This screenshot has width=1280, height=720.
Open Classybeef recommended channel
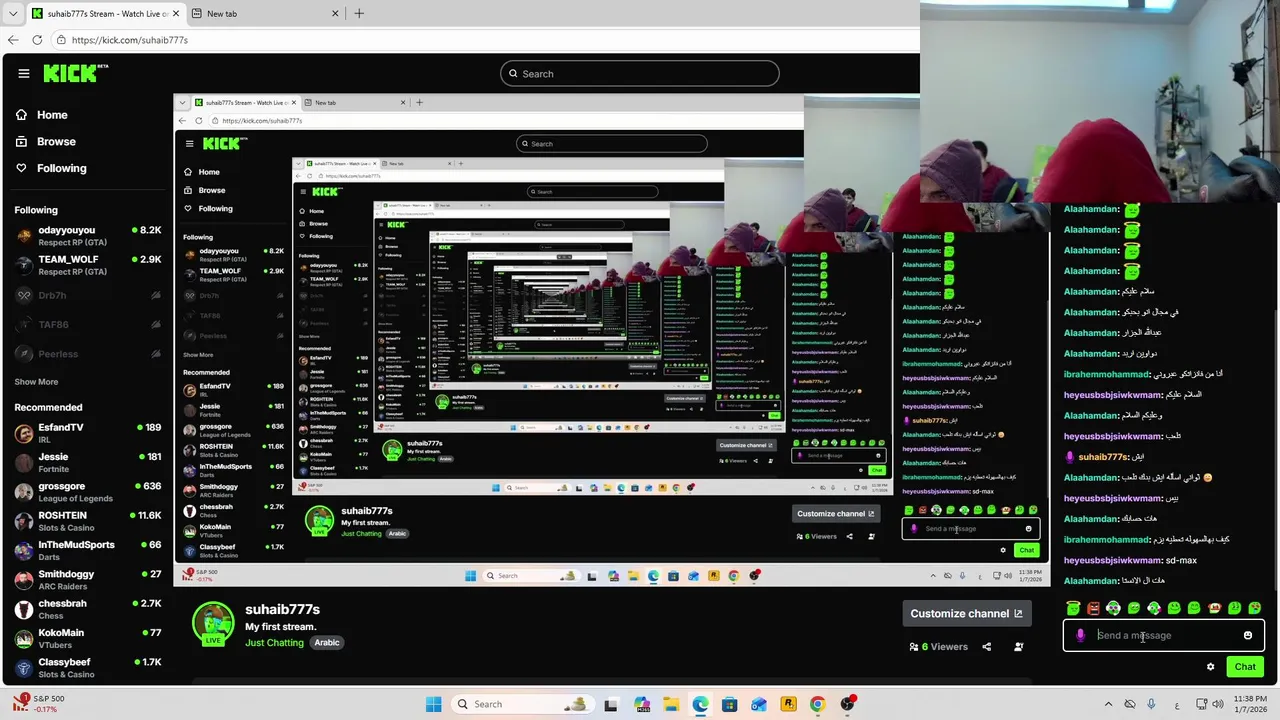pos(88,668)
